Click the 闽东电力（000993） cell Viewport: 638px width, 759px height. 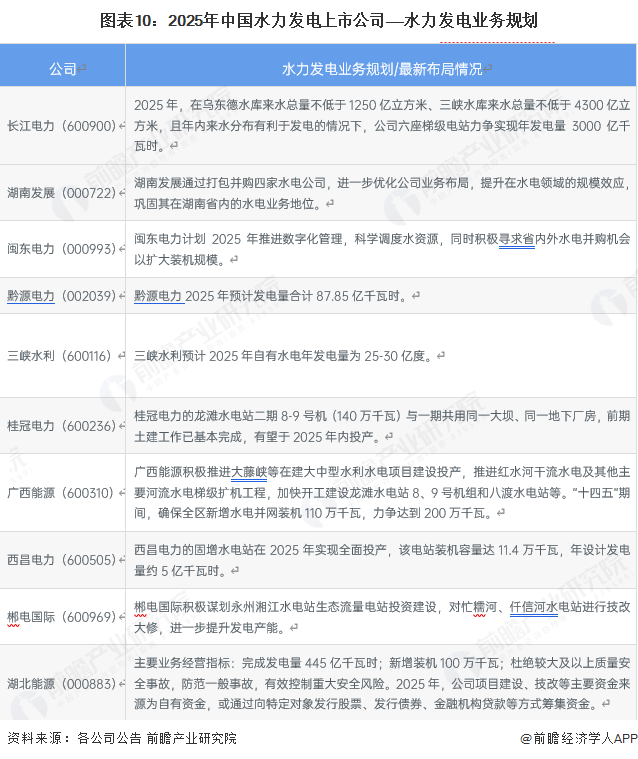tap(62, 249)
